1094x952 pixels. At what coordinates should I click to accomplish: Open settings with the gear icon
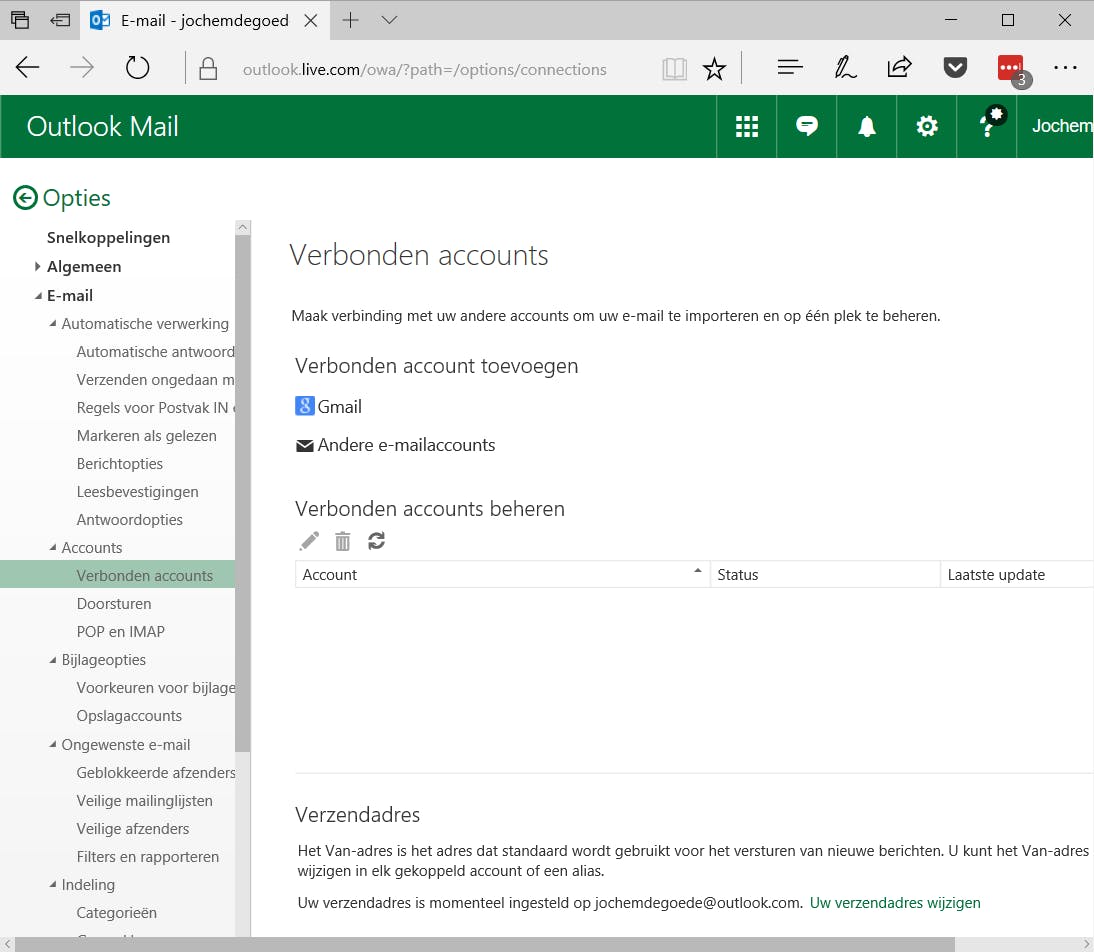pos(927,126)
